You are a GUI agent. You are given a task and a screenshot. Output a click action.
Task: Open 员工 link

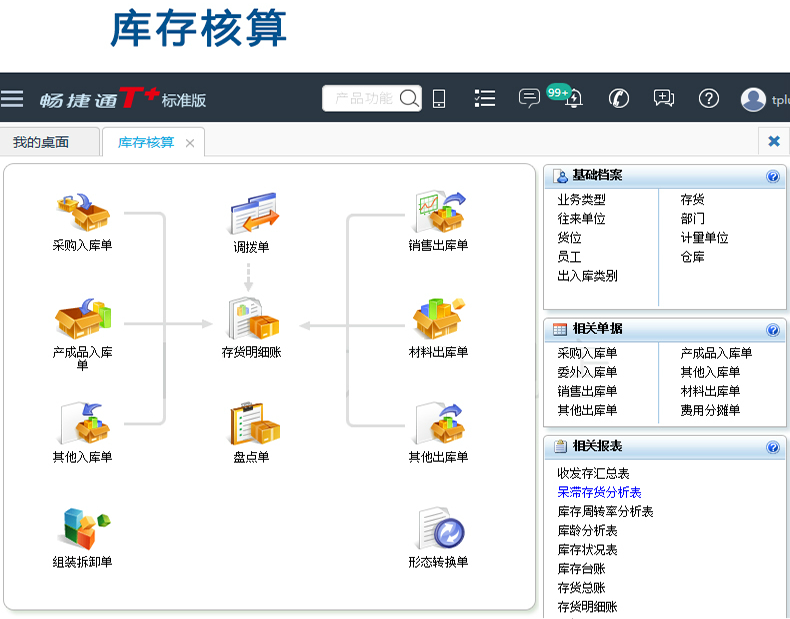[569, 257]
